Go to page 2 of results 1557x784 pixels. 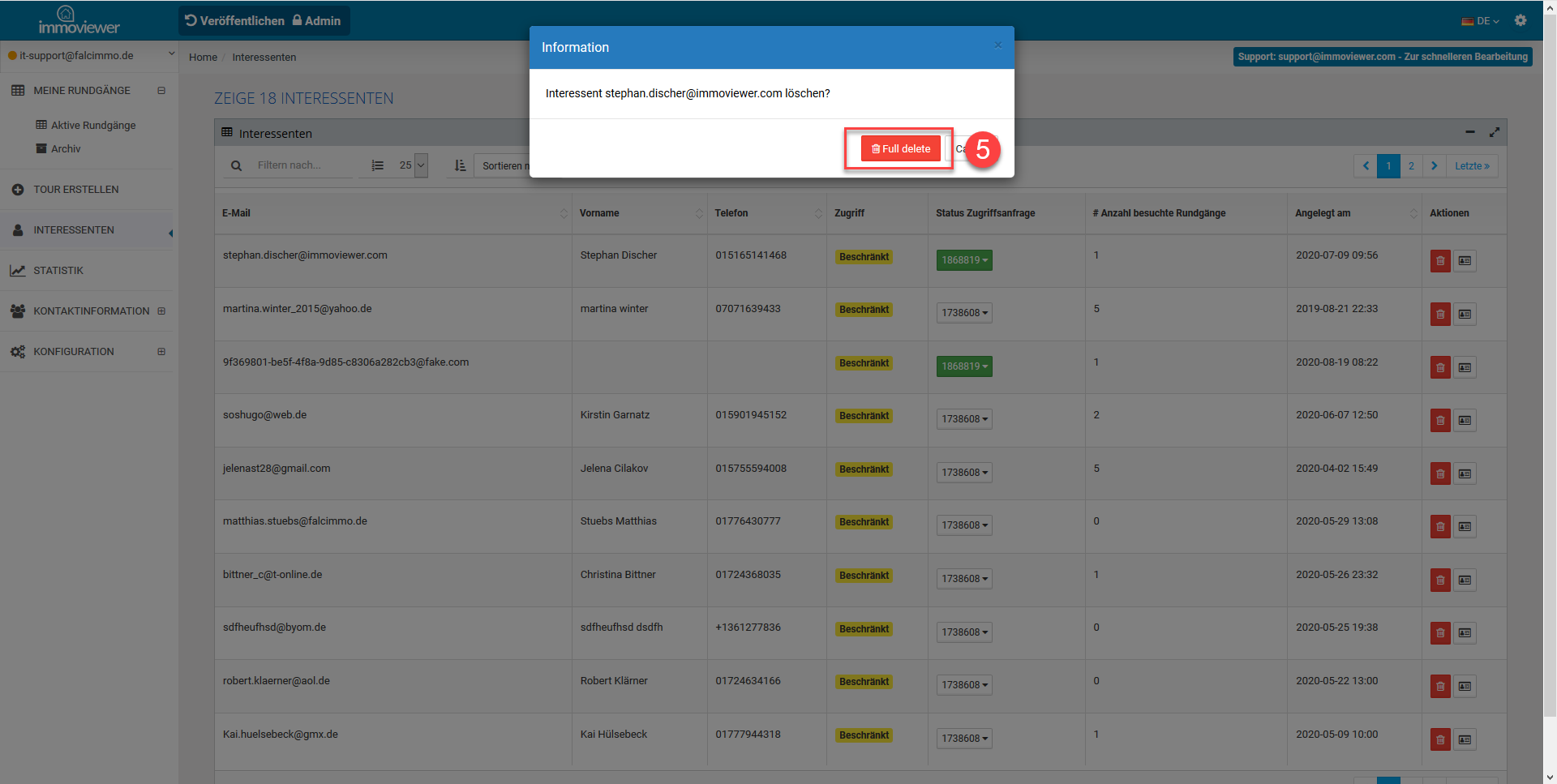click(x=1411, y=165)
